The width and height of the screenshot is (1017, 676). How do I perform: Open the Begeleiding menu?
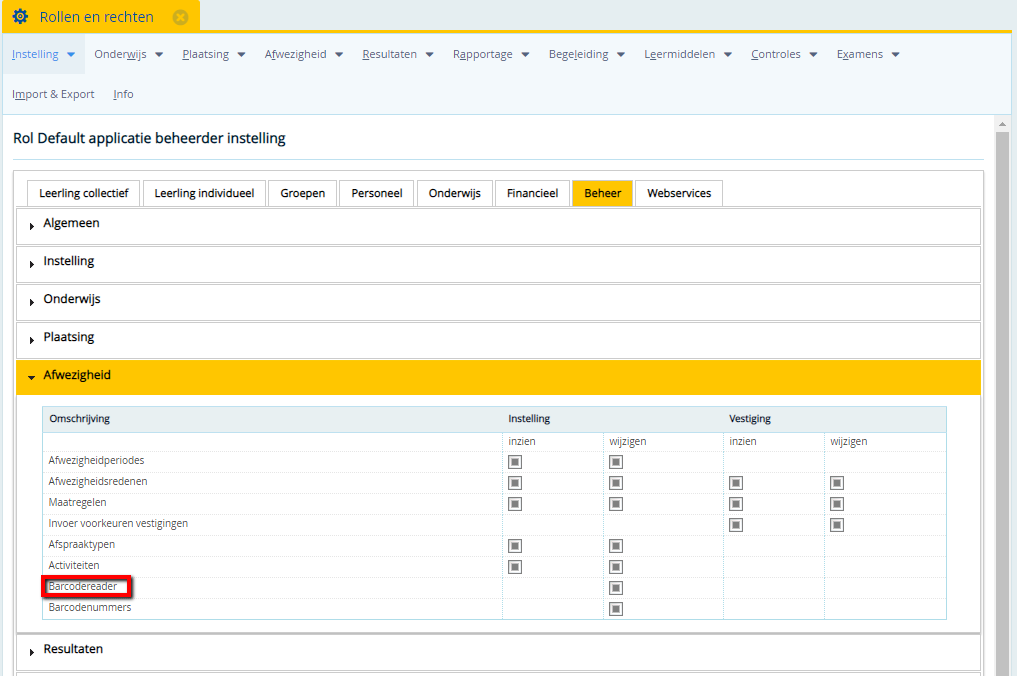point(586,54)
